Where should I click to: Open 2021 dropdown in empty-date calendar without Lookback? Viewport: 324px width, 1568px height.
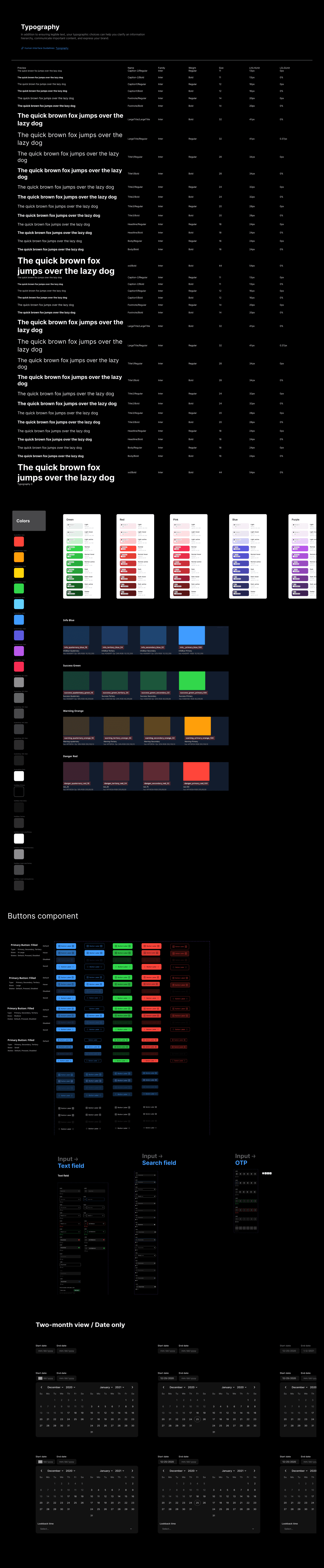120,1387
